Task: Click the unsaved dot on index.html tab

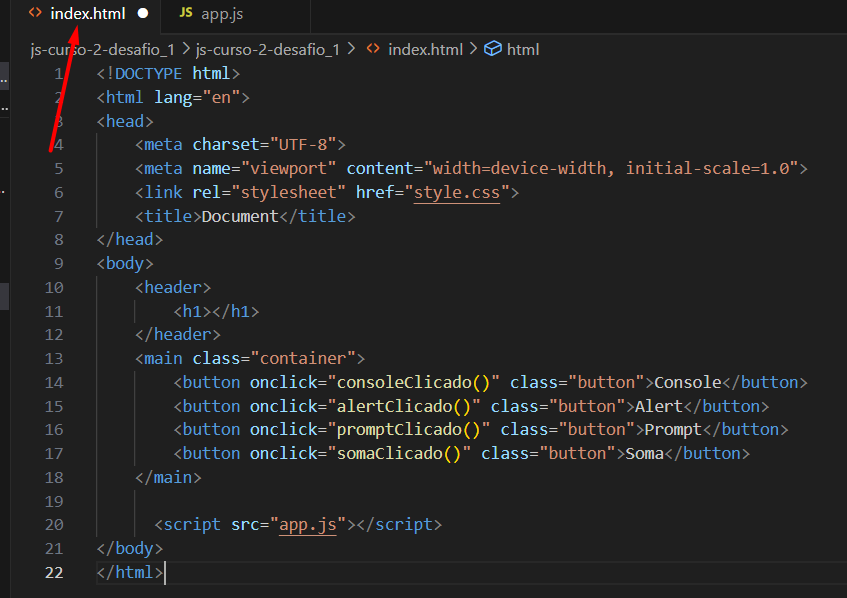Action: point(143,14)
